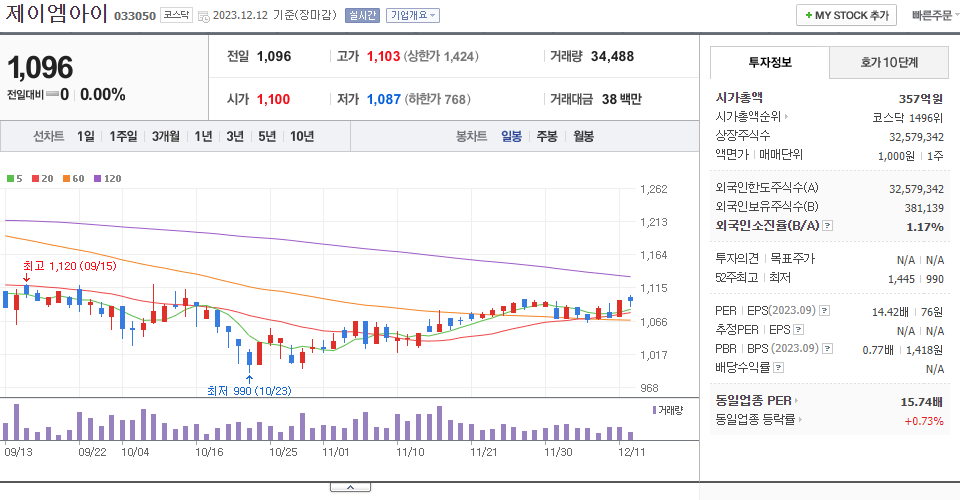Open help icon next to PBR BPS
Screen dimensions: 960x500
[827, 349]
